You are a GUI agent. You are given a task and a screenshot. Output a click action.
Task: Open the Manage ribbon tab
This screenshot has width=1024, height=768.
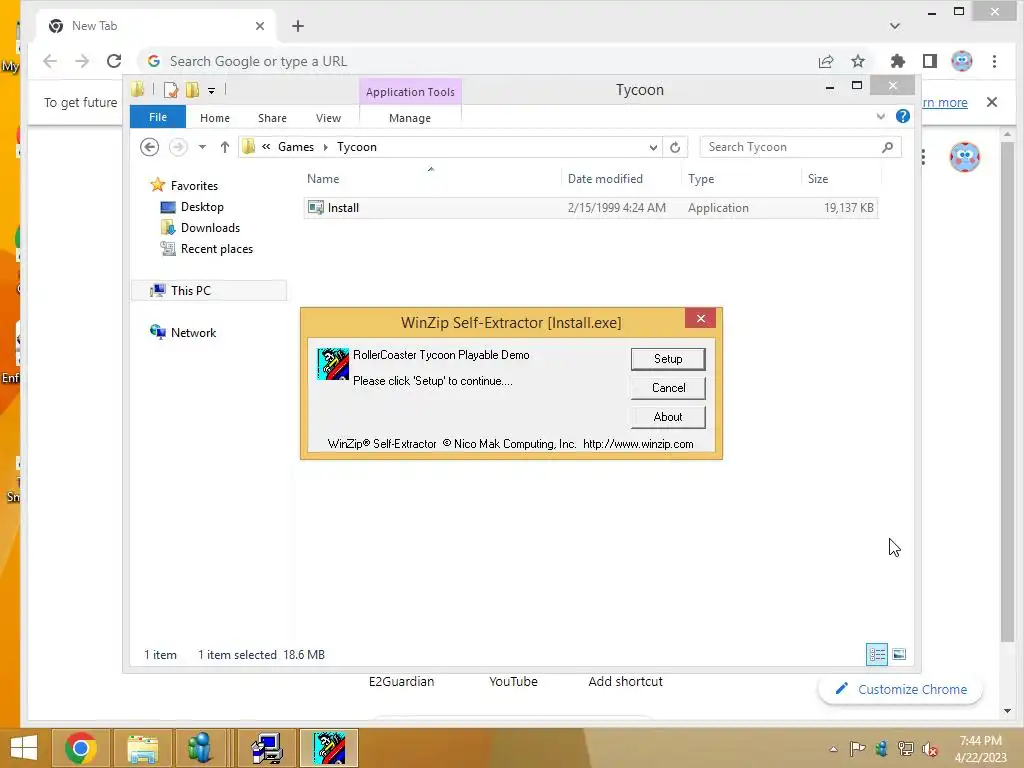(409, 118)
